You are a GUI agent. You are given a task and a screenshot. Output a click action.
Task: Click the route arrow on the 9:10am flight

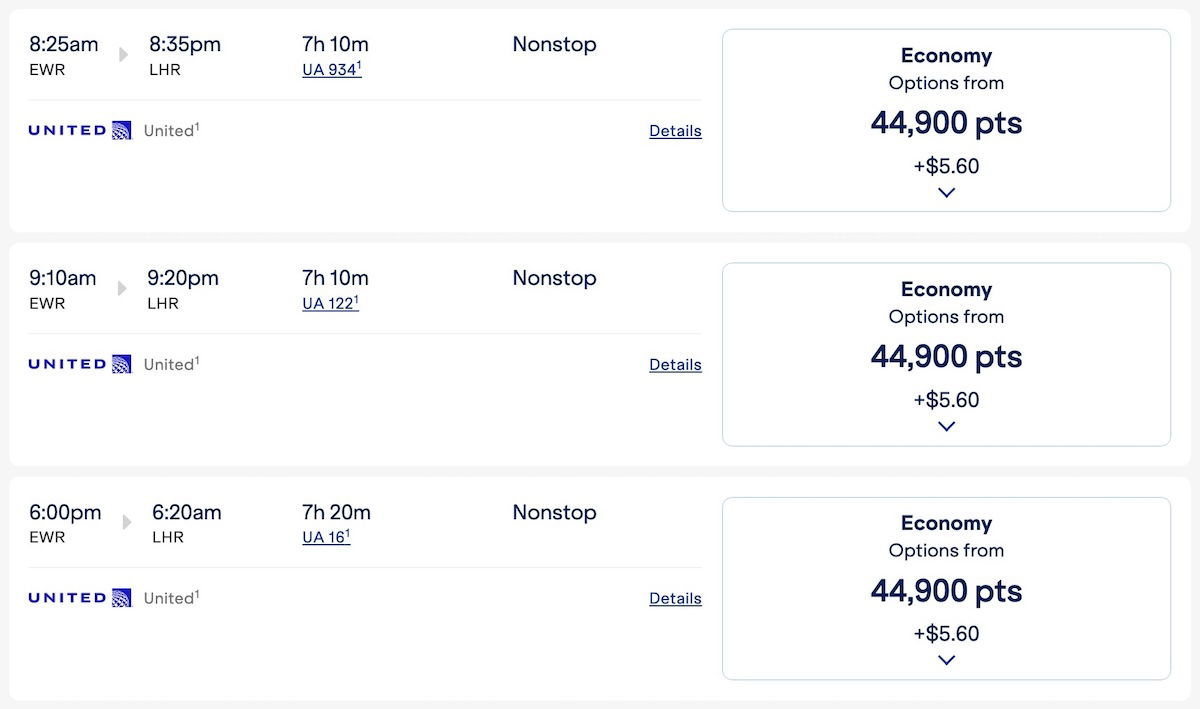point(123,288)
